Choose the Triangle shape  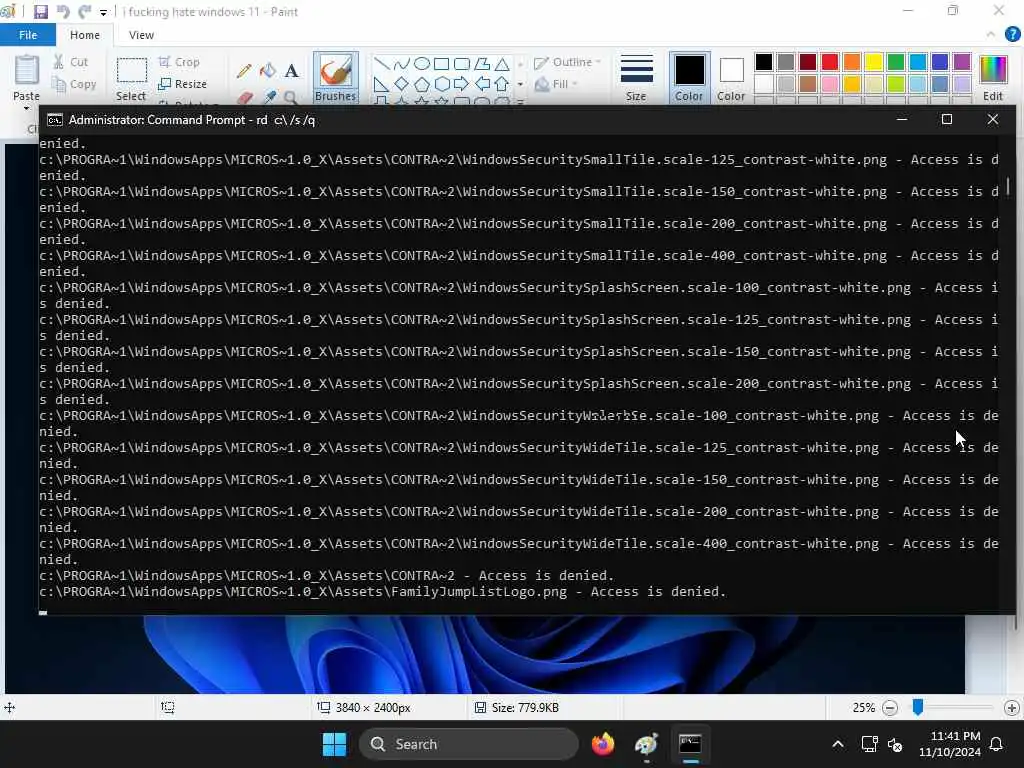[x=502, y=63]
